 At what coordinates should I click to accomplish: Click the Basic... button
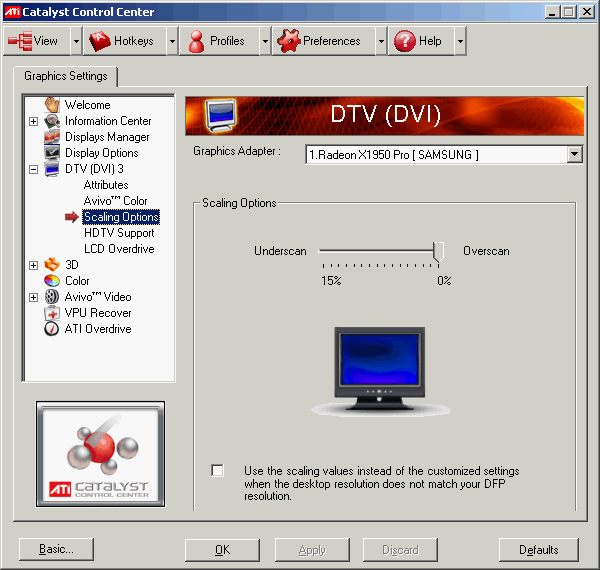point(56,549)
